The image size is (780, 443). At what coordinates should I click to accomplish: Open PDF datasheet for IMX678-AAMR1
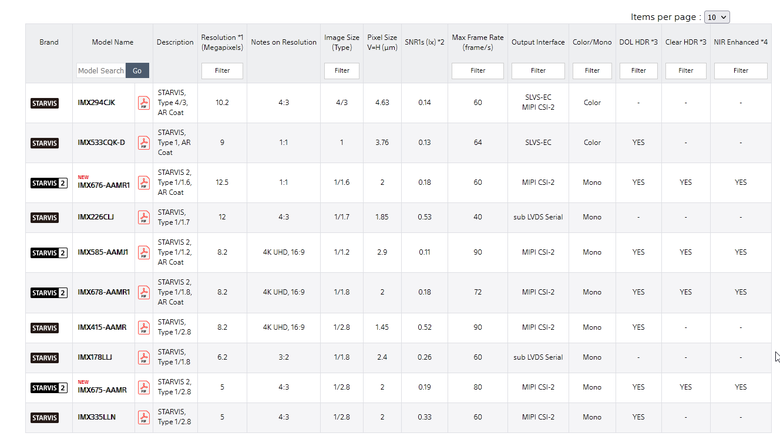click(144, 292)
